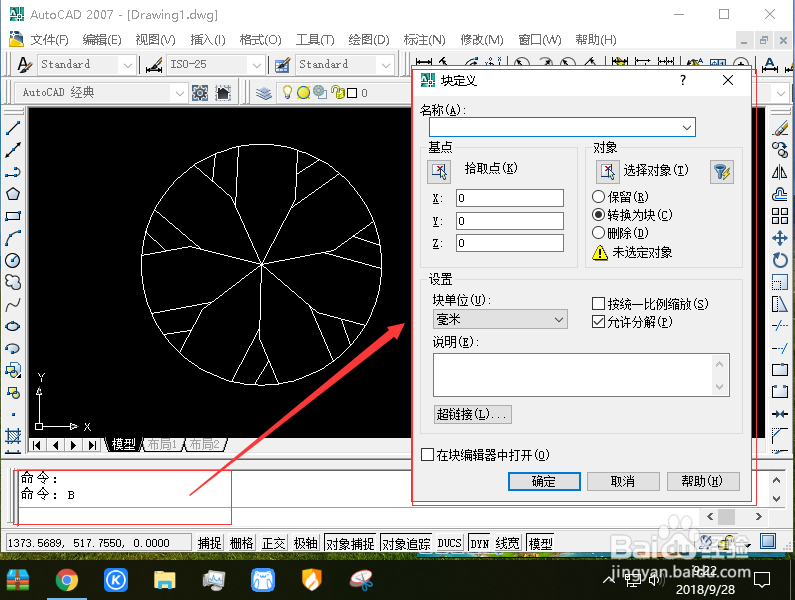This screenshot has height=600, width=795.
Task: Select the Circle tool
Action: pos(13,260)
